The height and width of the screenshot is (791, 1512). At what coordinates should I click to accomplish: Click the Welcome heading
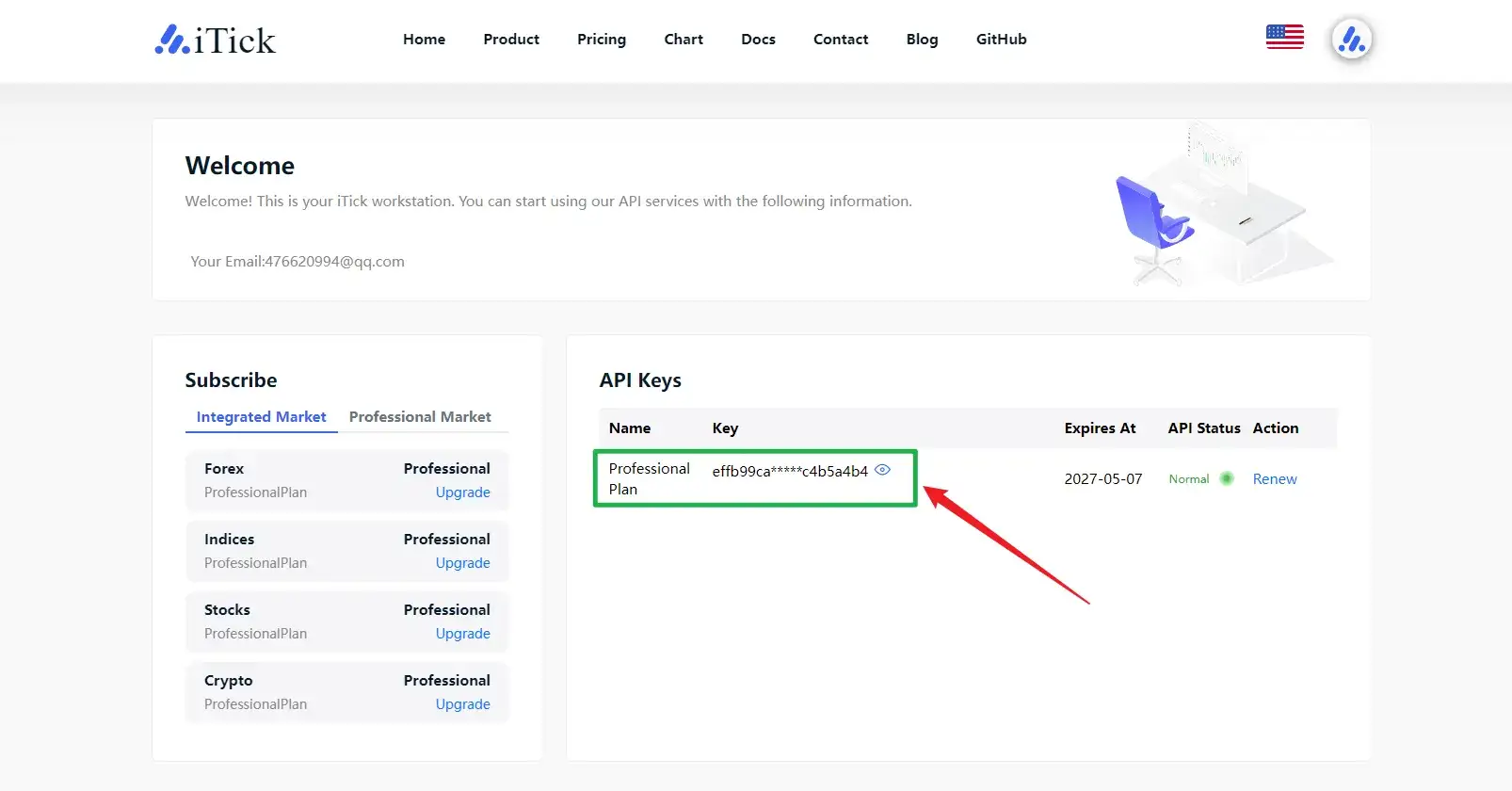coord(240,166)
